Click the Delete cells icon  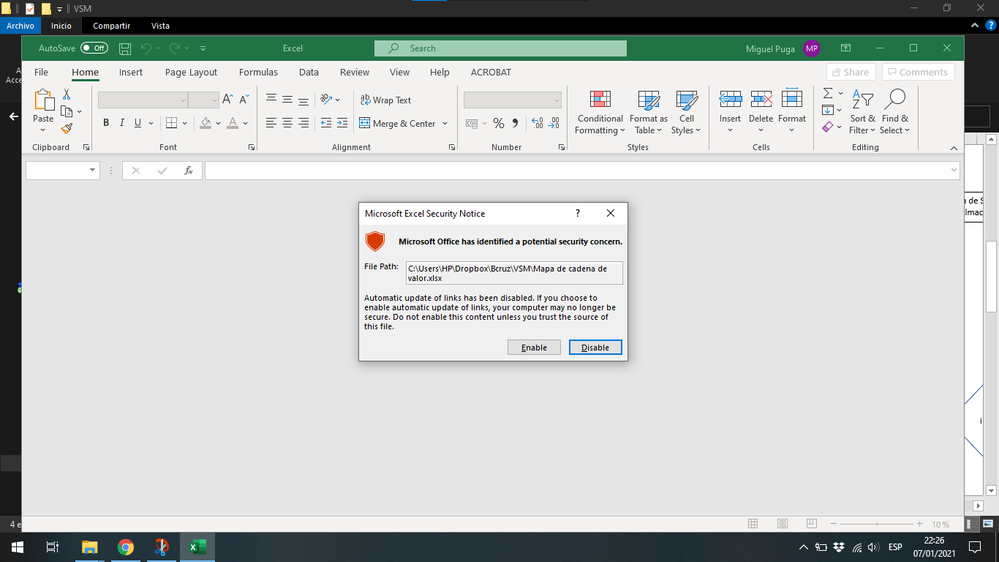click(761, 100)
